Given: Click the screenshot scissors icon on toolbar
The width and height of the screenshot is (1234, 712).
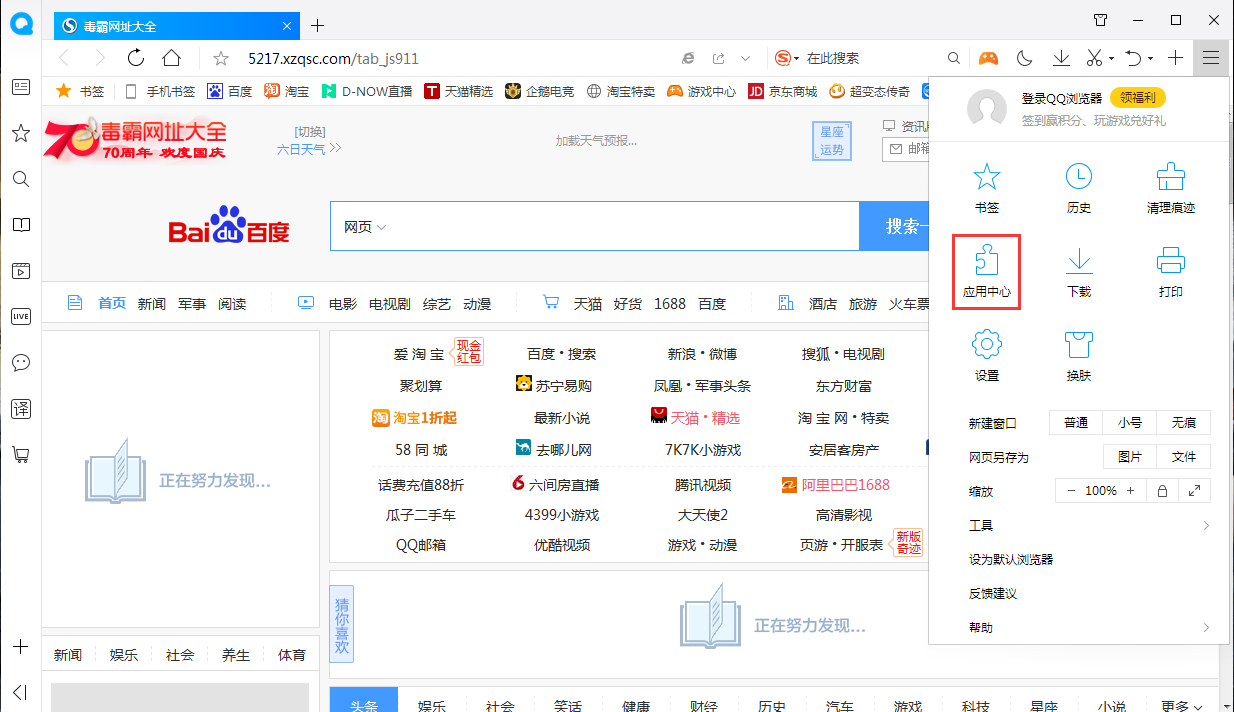Looking at the screenshot, I should click(x=1096, y=58).
